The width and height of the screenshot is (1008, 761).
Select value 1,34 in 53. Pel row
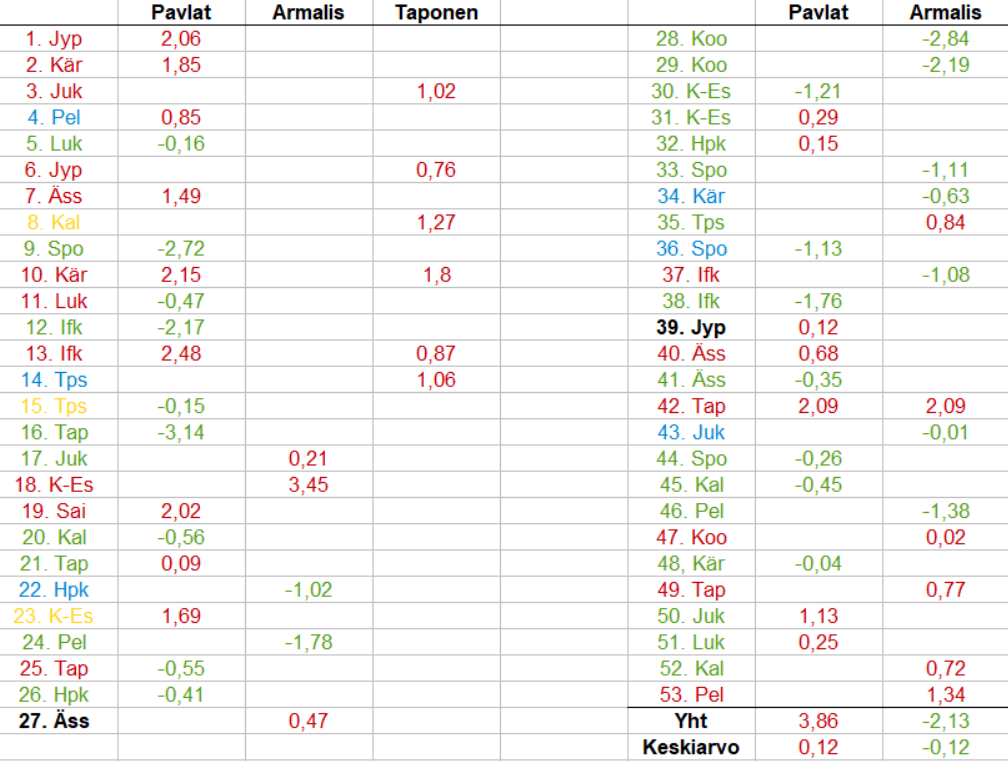(x=945, y=694)
